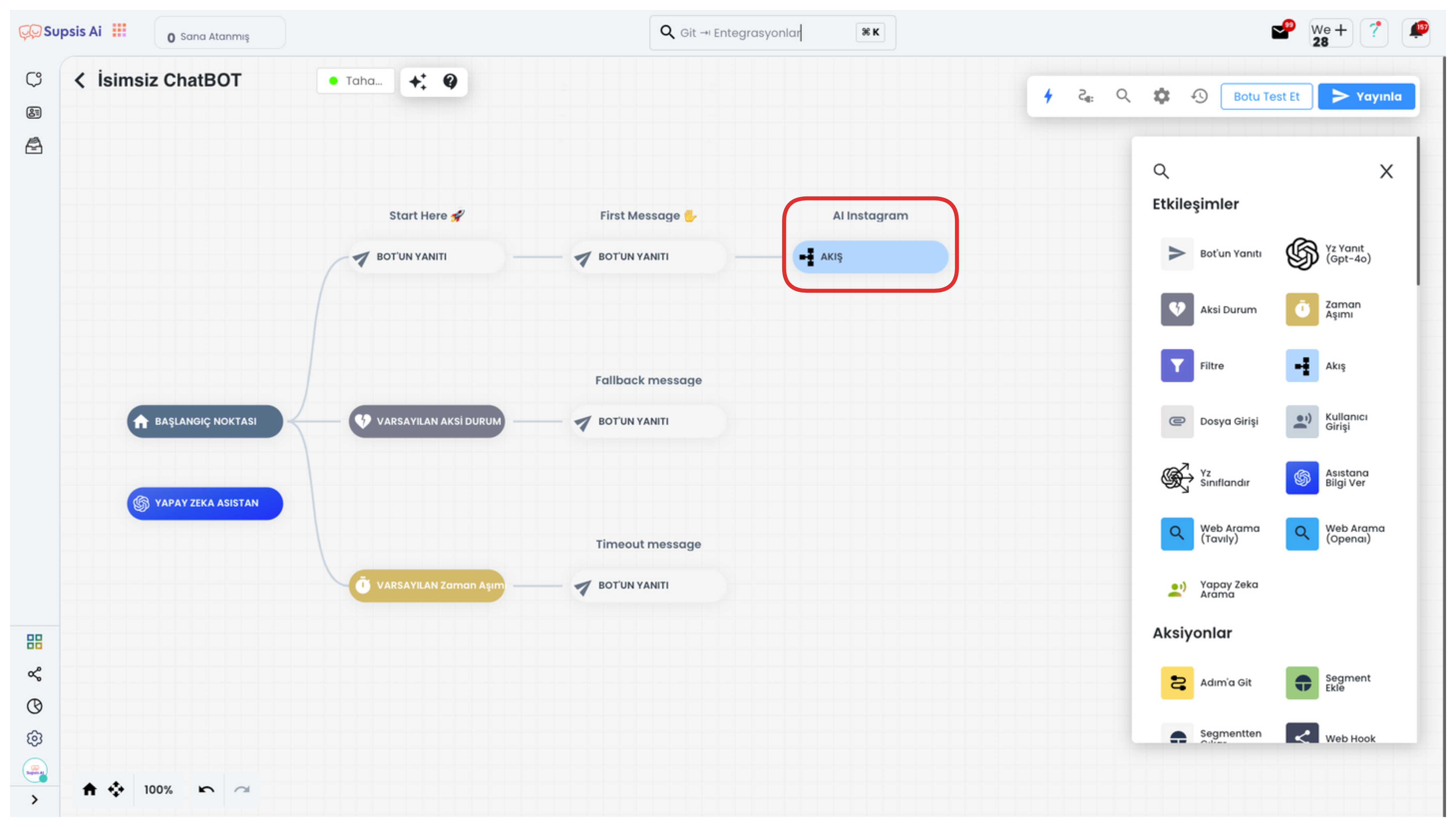Open the version history clock icon
Viewport: 1456px width, 827px height.
point(1199,96)
